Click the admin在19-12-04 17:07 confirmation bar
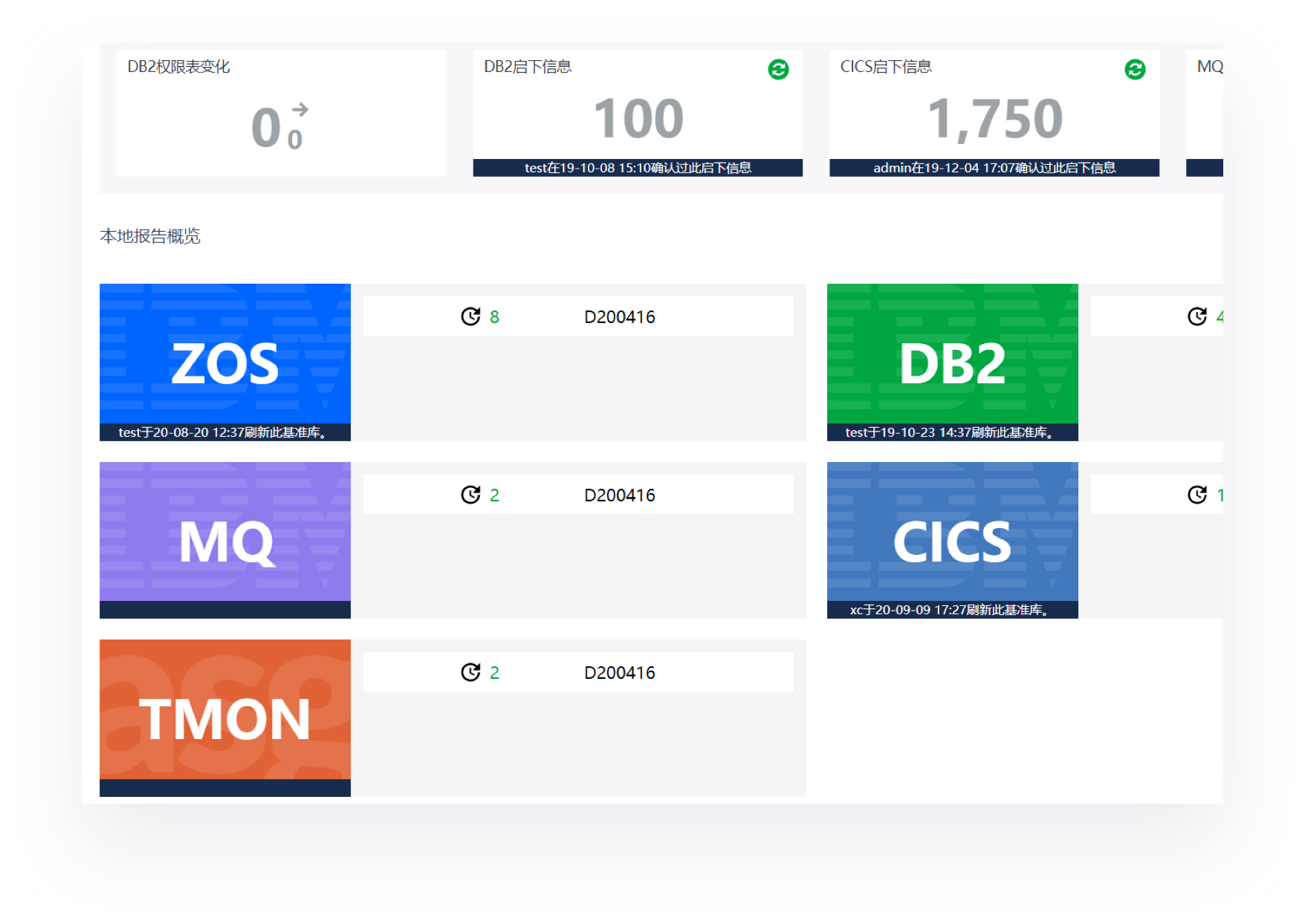The width and height of the screenshot is (1305, 924). 994,168
